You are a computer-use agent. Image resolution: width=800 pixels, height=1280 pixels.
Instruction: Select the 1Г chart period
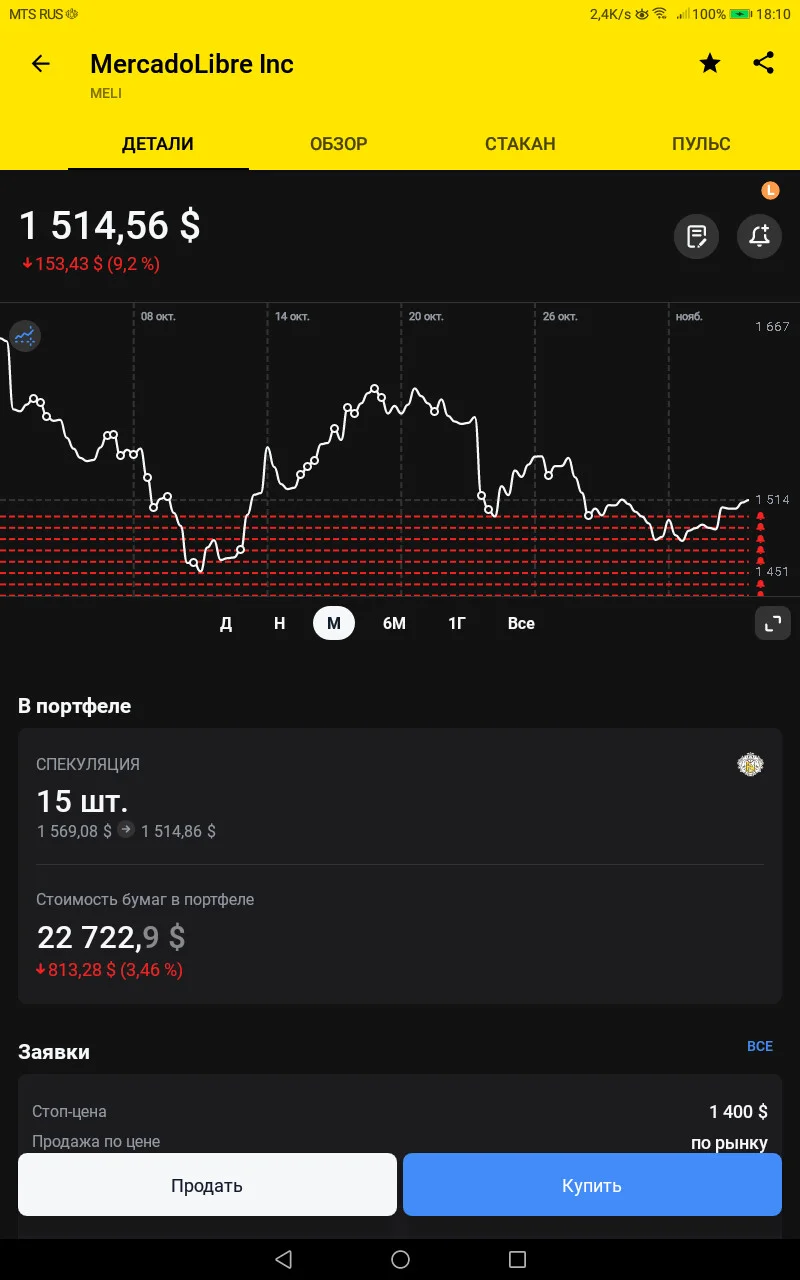tap(457, 623)
